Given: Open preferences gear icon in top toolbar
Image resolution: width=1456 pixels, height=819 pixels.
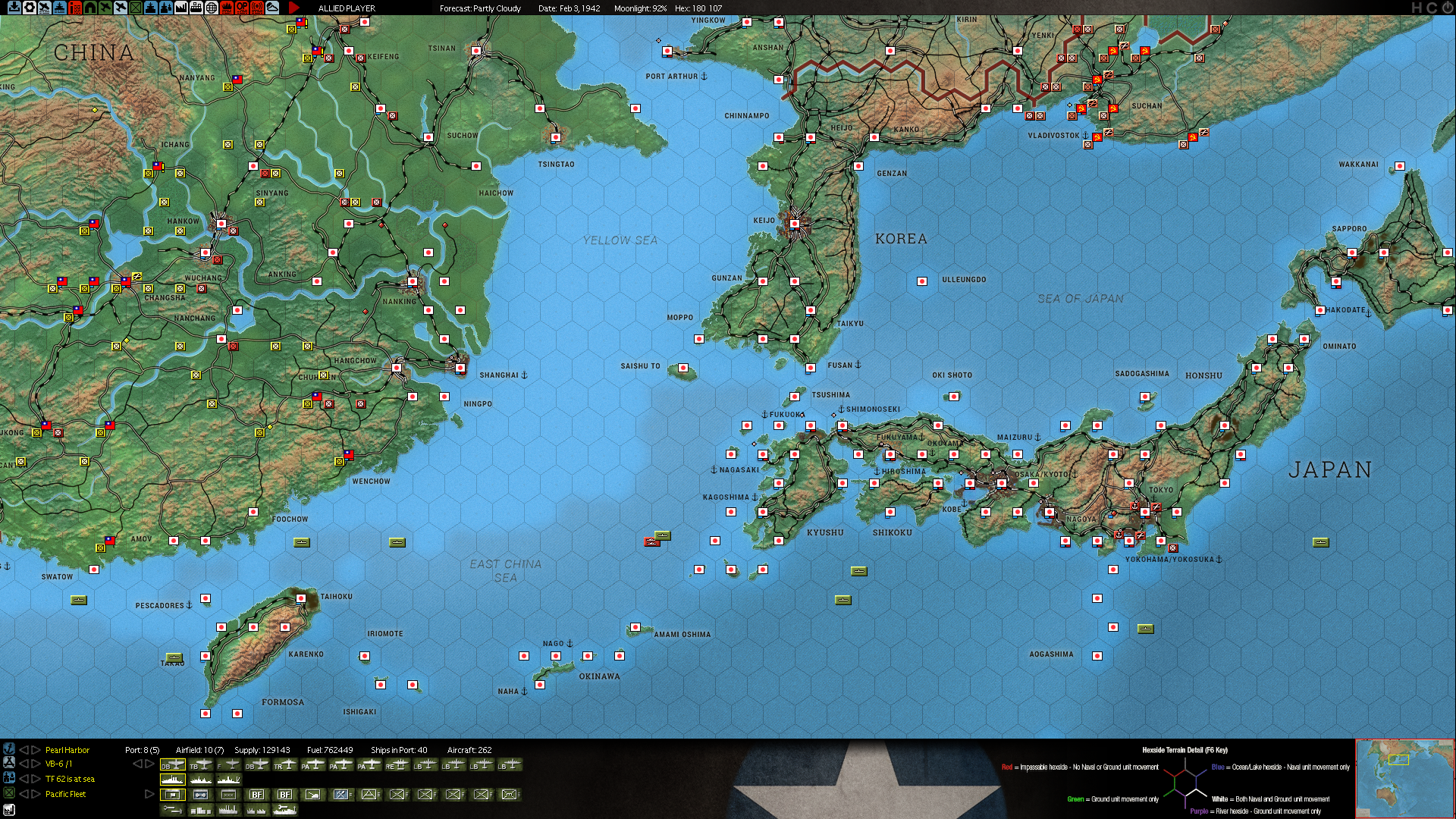Looking at the screenshot, I should [x=29, y=8].
